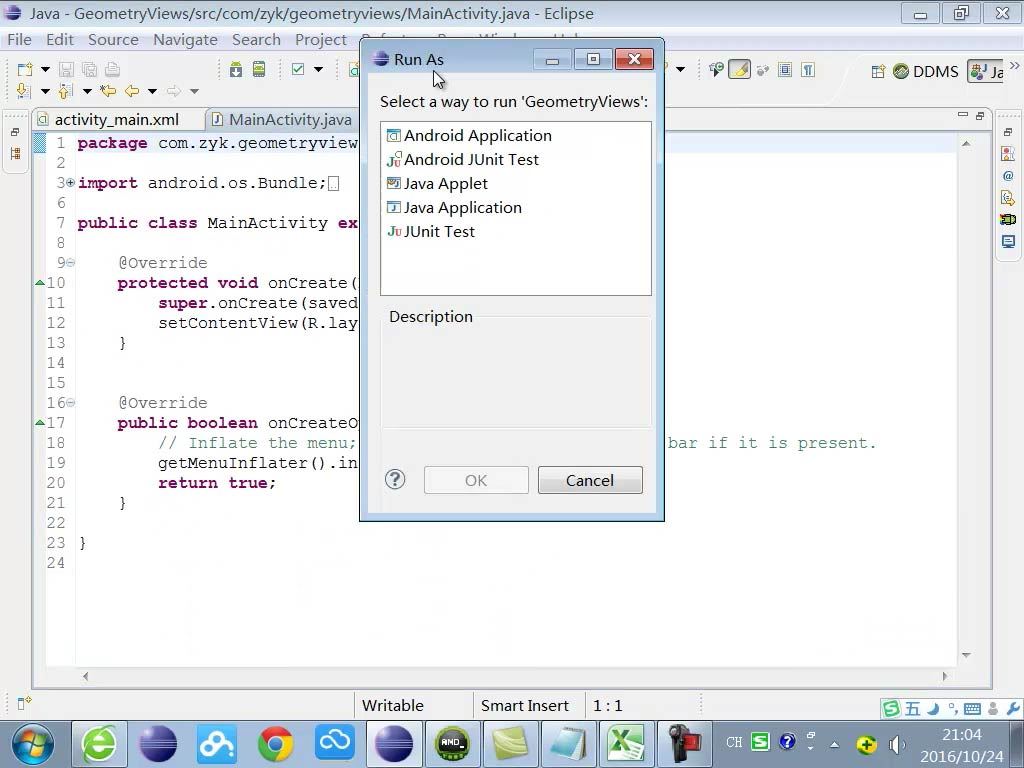The image size is (1024, 768).
Task: Click the Open Perspective icon
Action: tap(878, 71)
